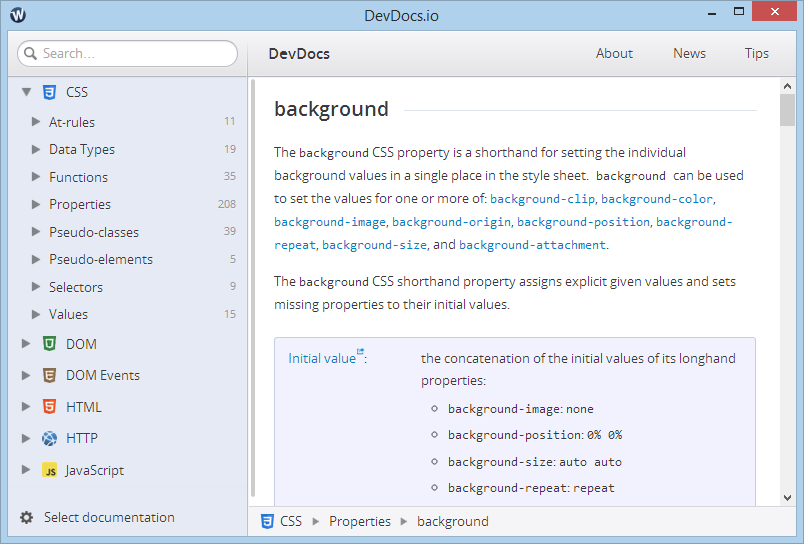Image resolution: width=804 pixels, height=544 pixels.
Task: Open the News page
Action: point(689,53)
